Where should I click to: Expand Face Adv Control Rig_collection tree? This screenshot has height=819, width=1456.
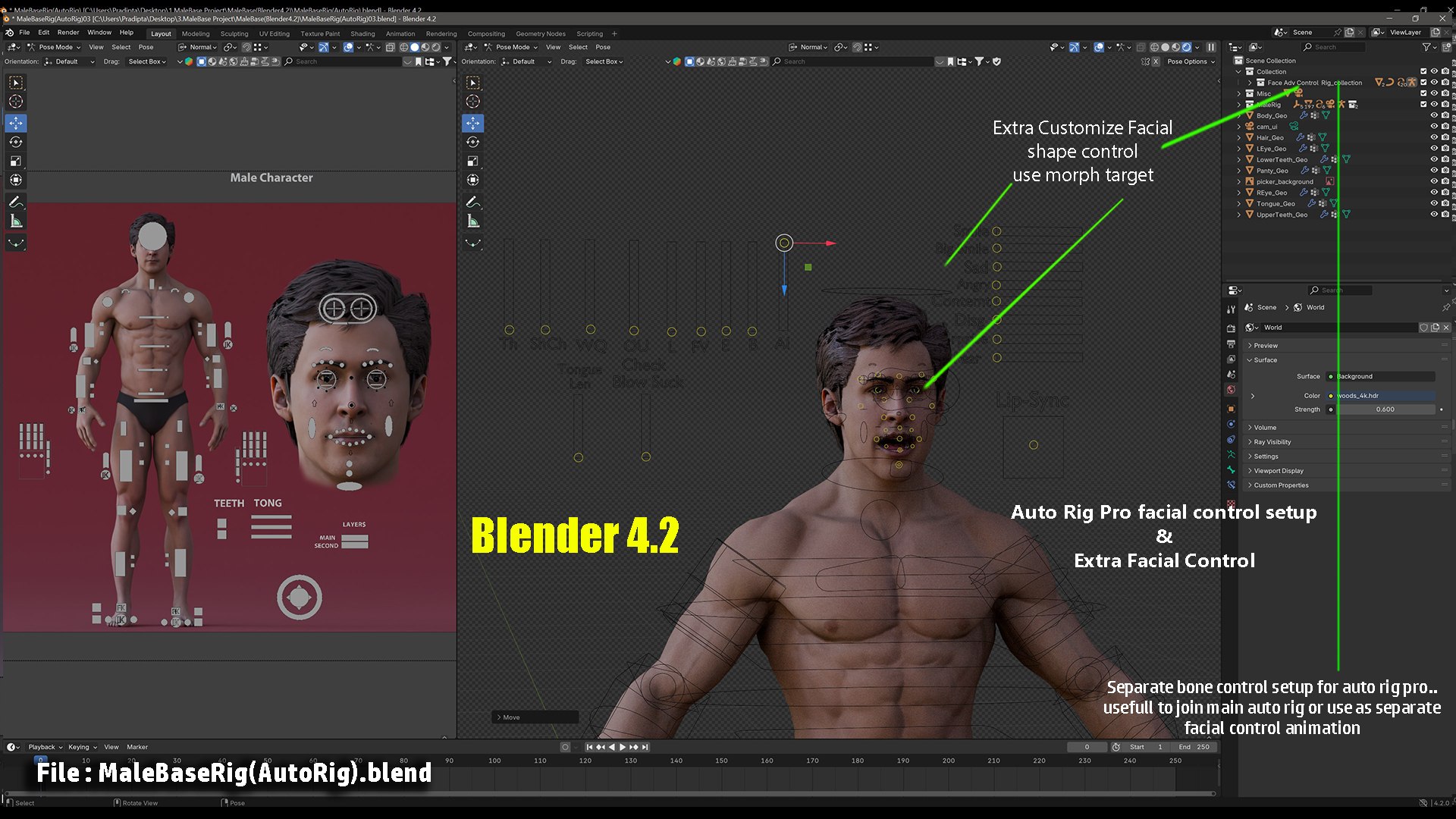1250,83
